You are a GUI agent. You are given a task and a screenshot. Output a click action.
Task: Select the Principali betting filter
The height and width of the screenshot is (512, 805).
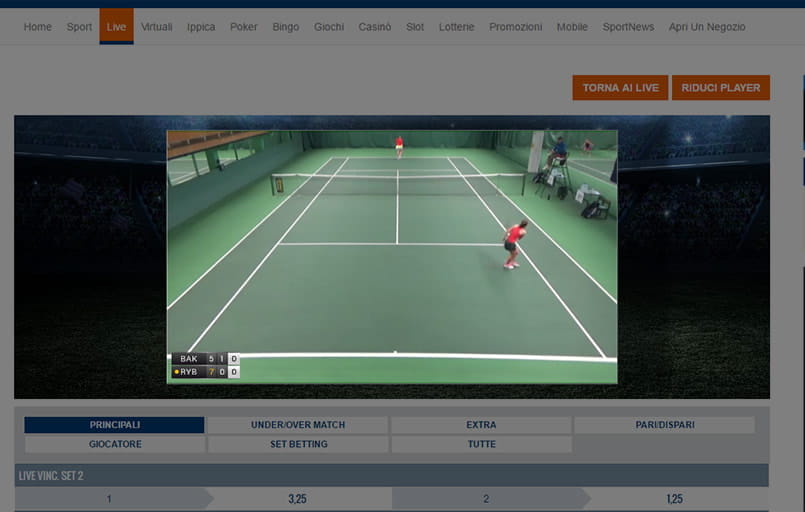click(x=114, y=425)
